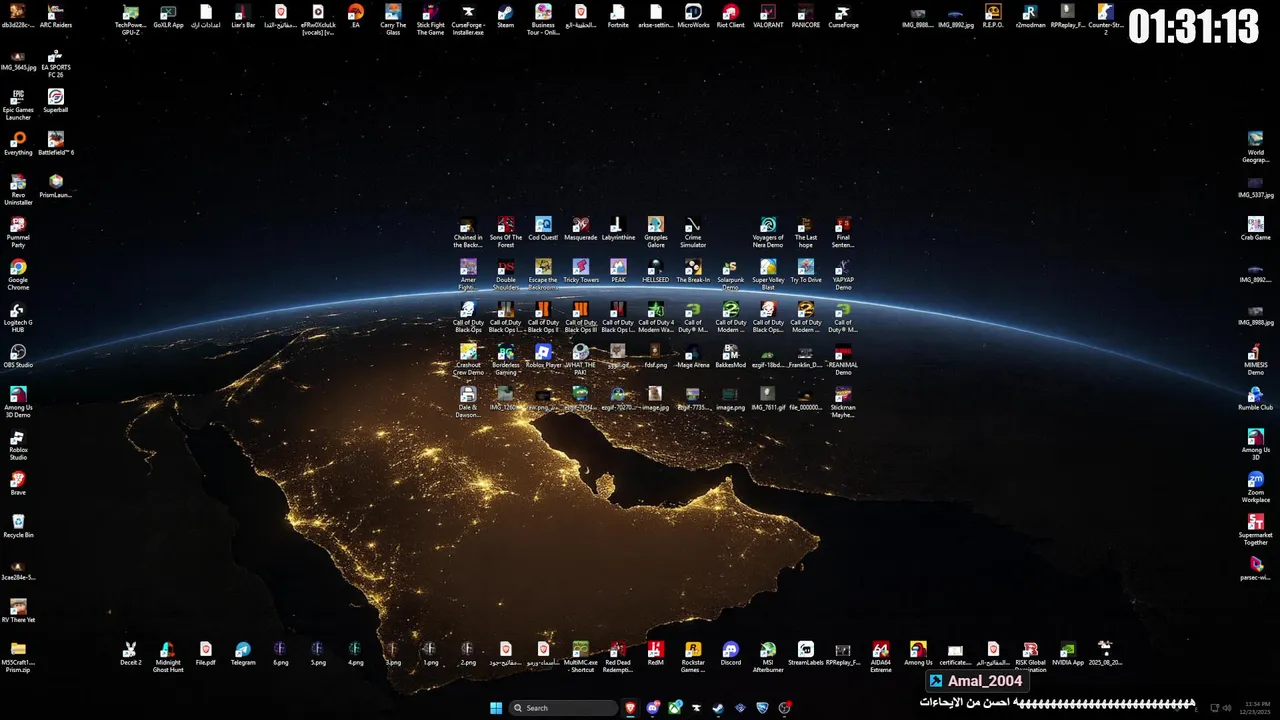
Task: Open the Roblox Studio shortcut
Action: tap(18, 444)
